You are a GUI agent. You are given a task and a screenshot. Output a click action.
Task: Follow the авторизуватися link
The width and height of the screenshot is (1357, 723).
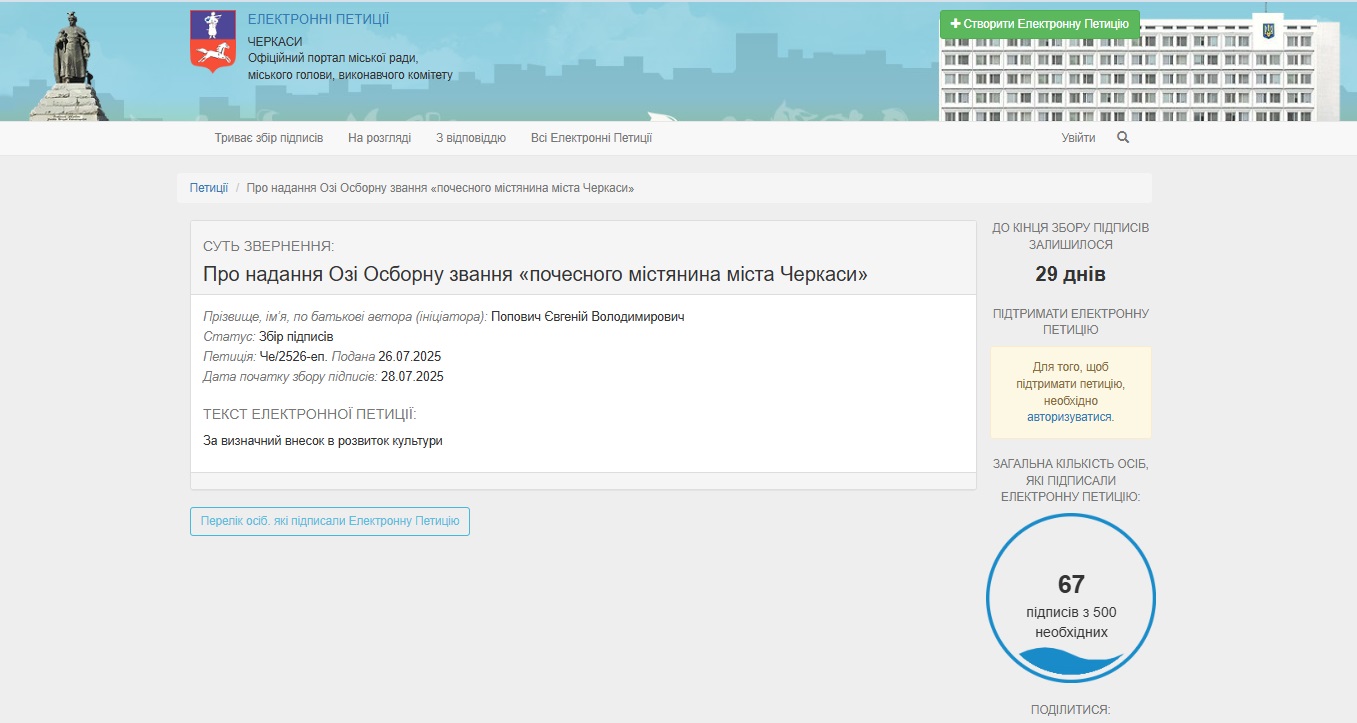[1069, 417]
